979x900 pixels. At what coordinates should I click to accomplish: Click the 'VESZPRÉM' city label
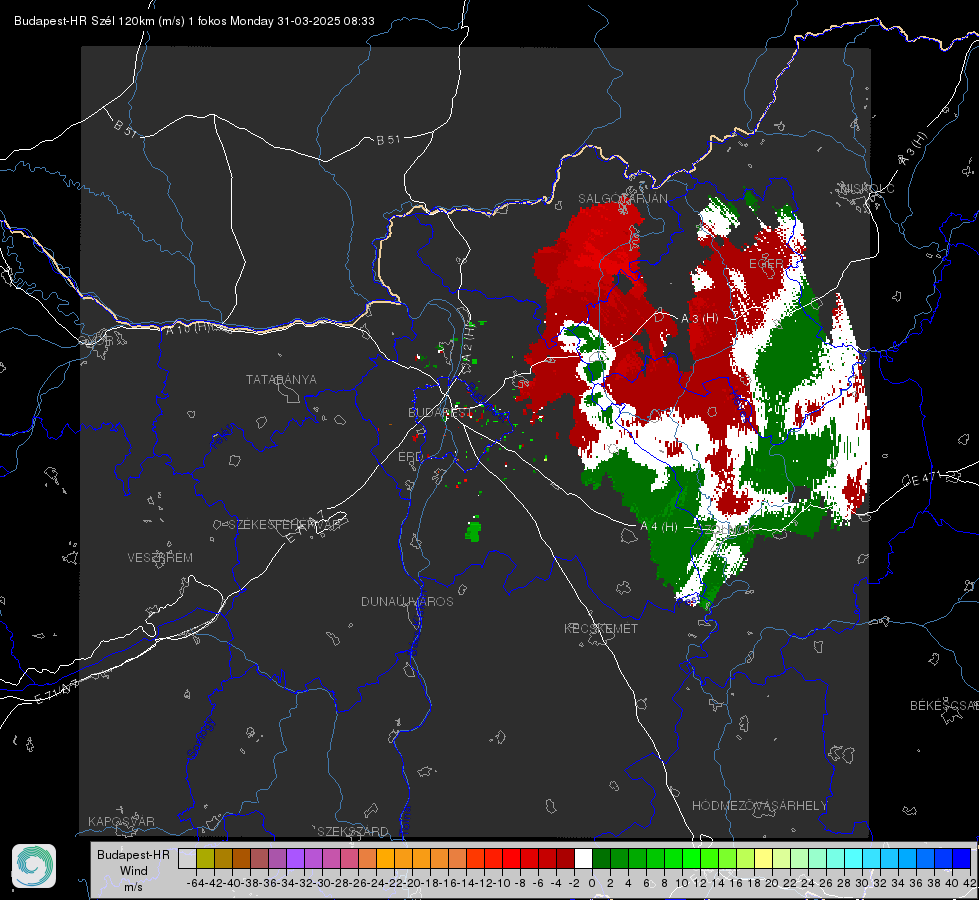(160, 558)
